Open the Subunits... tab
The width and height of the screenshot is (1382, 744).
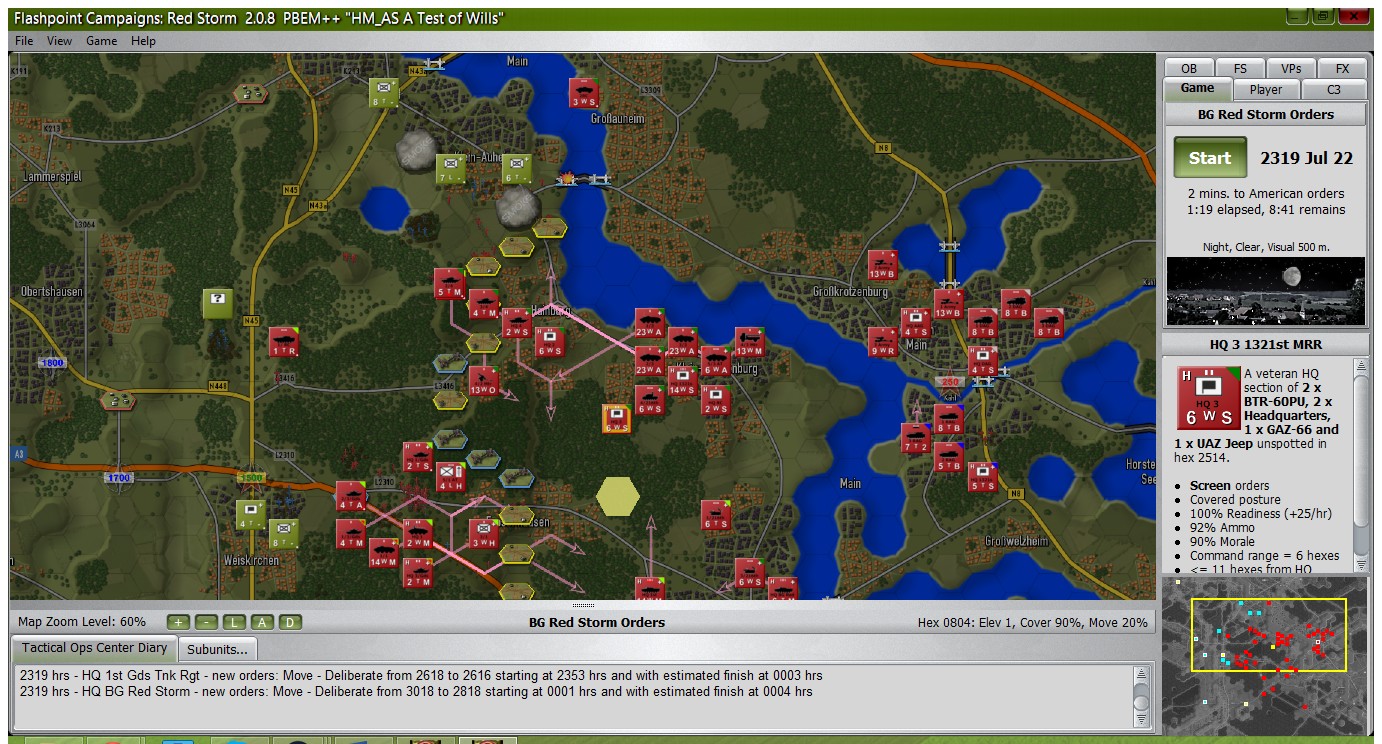coord(217,649)
